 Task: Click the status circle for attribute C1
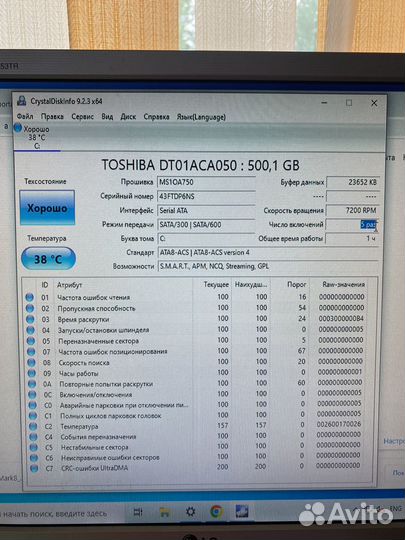pos(33,416)
